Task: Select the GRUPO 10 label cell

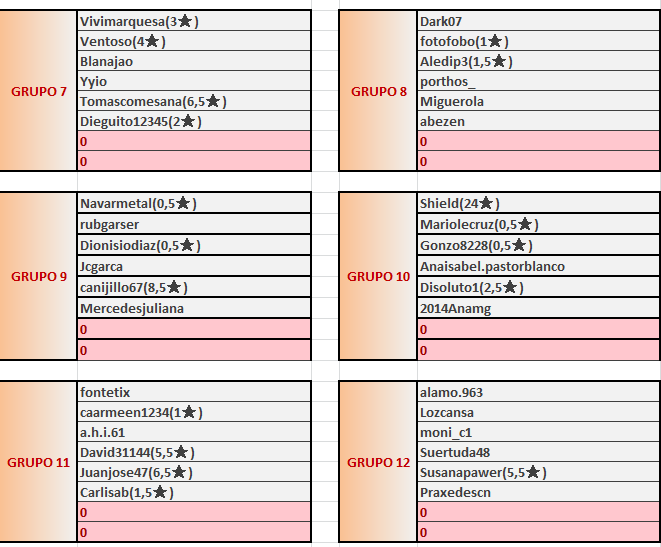Action: point(379,276)
